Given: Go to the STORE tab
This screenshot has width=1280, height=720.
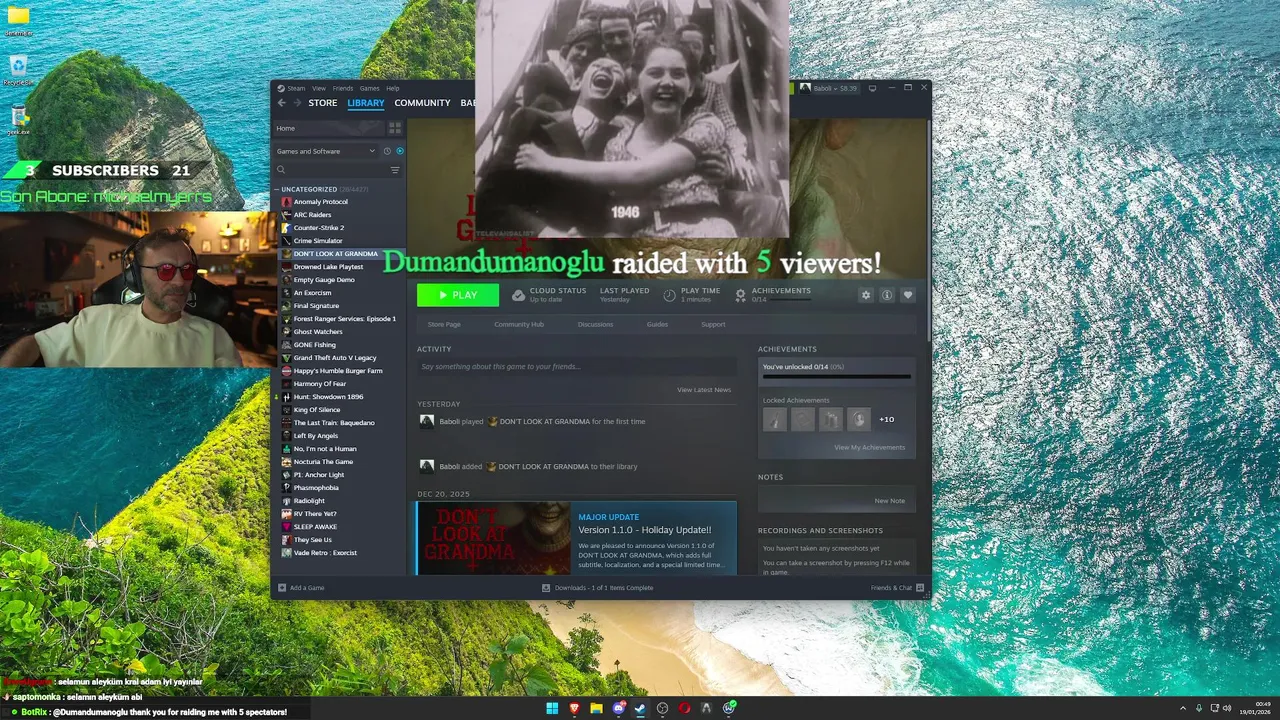Looking at the screenshot, I should 323,103.
